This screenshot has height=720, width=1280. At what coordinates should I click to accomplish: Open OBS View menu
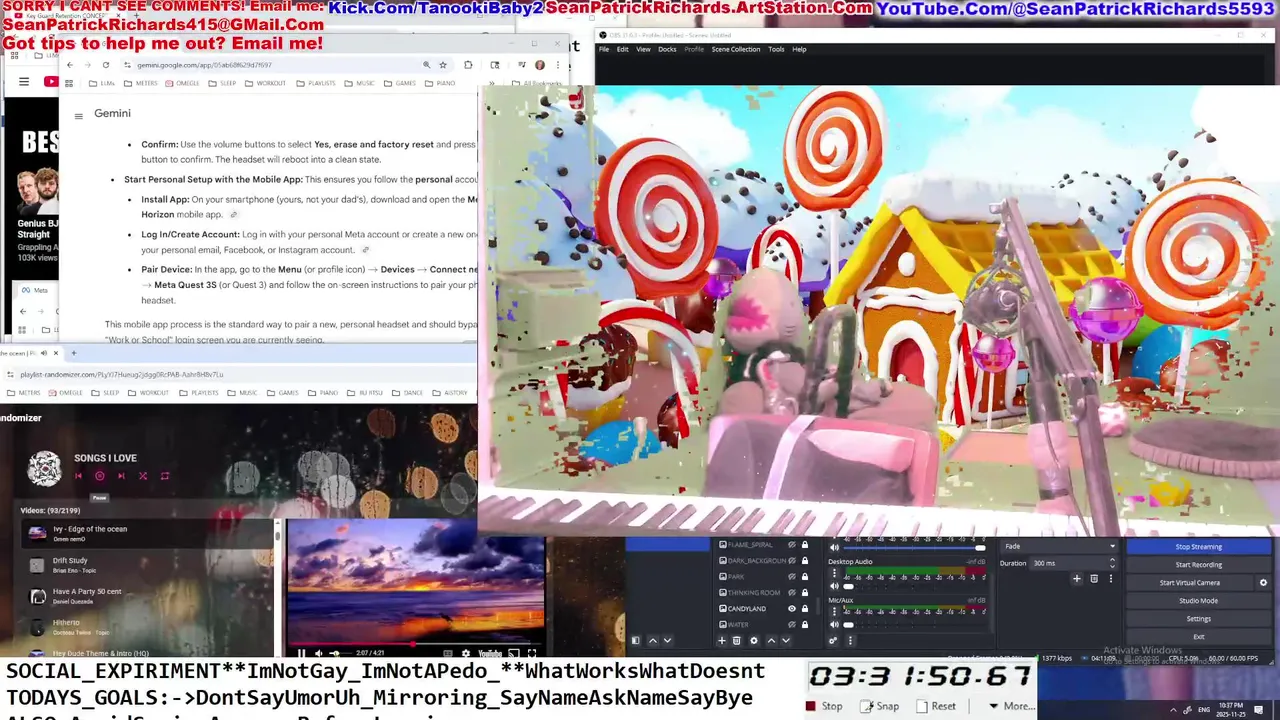click(643, 49)
